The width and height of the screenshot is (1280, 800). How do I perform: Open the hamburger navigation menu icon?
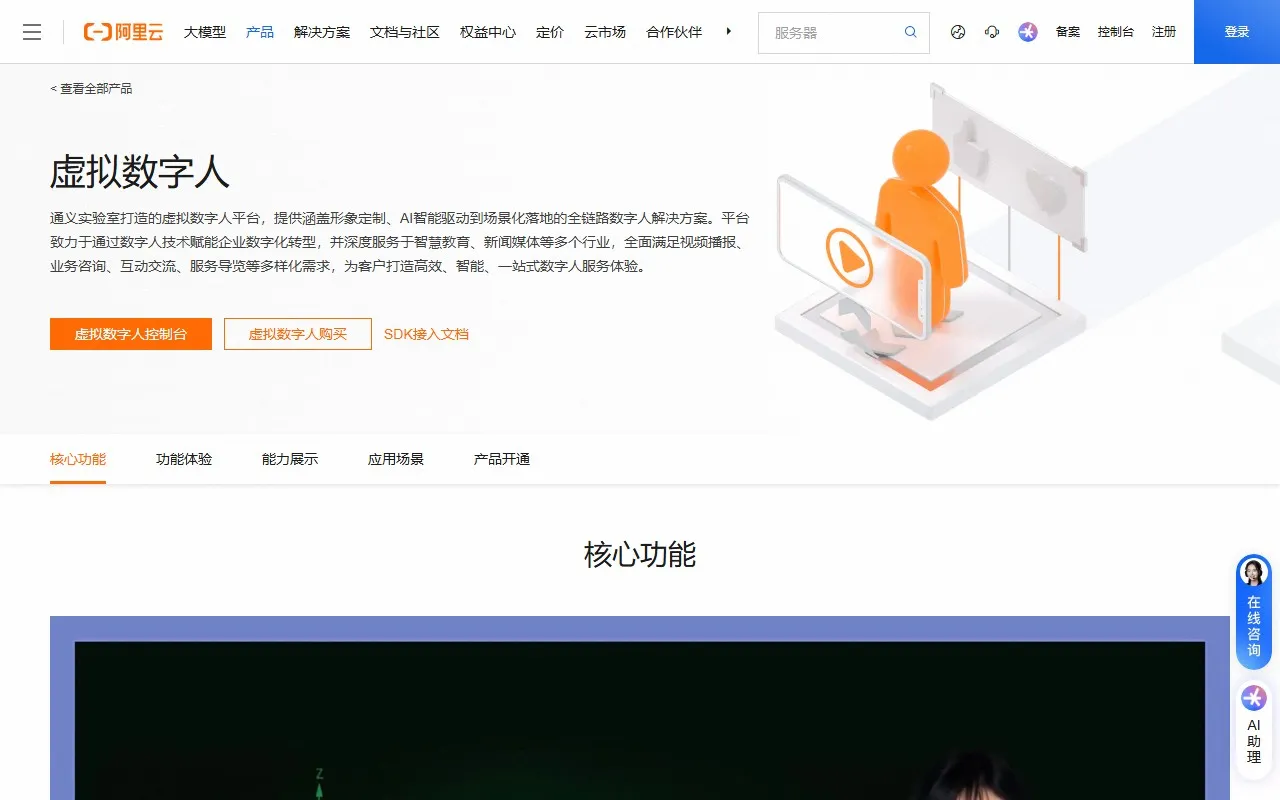coord(32,31)
